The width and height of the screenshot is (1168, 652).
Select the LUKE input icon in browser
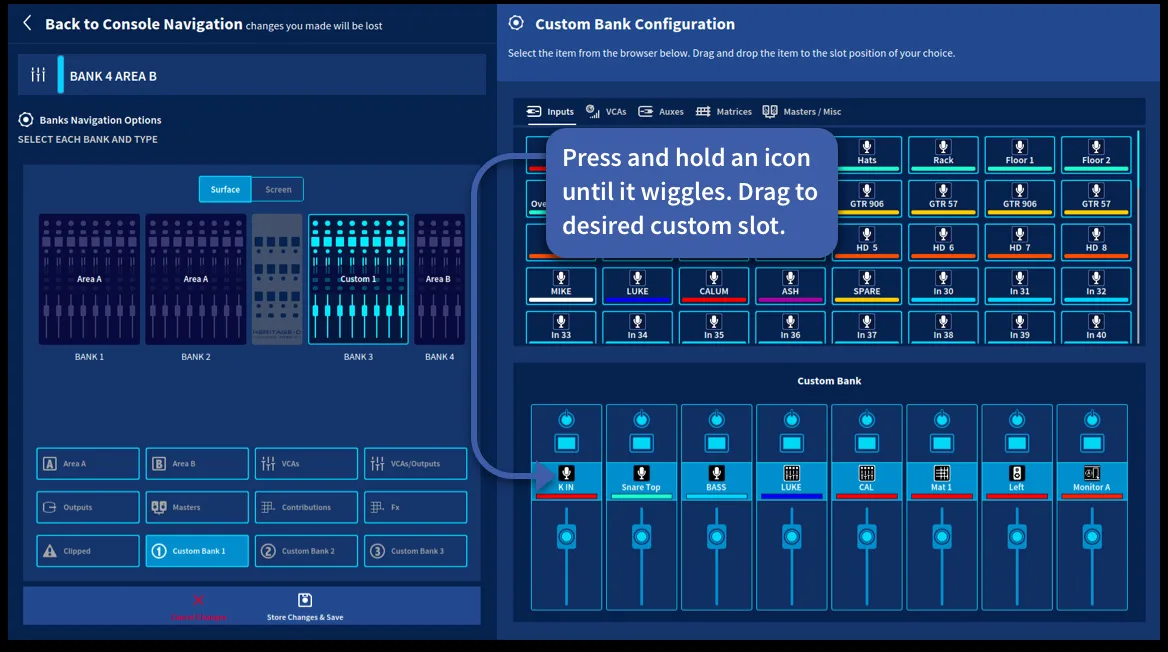pos(638,285)
